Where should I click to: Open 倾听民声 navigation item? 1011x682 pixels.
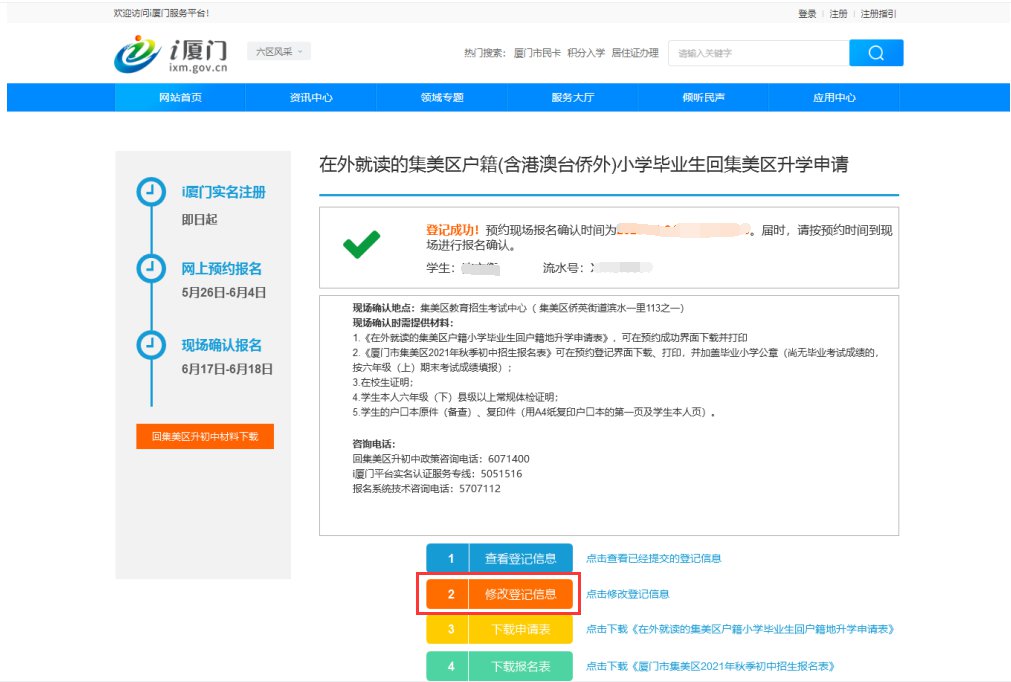[x=703, y=98]
